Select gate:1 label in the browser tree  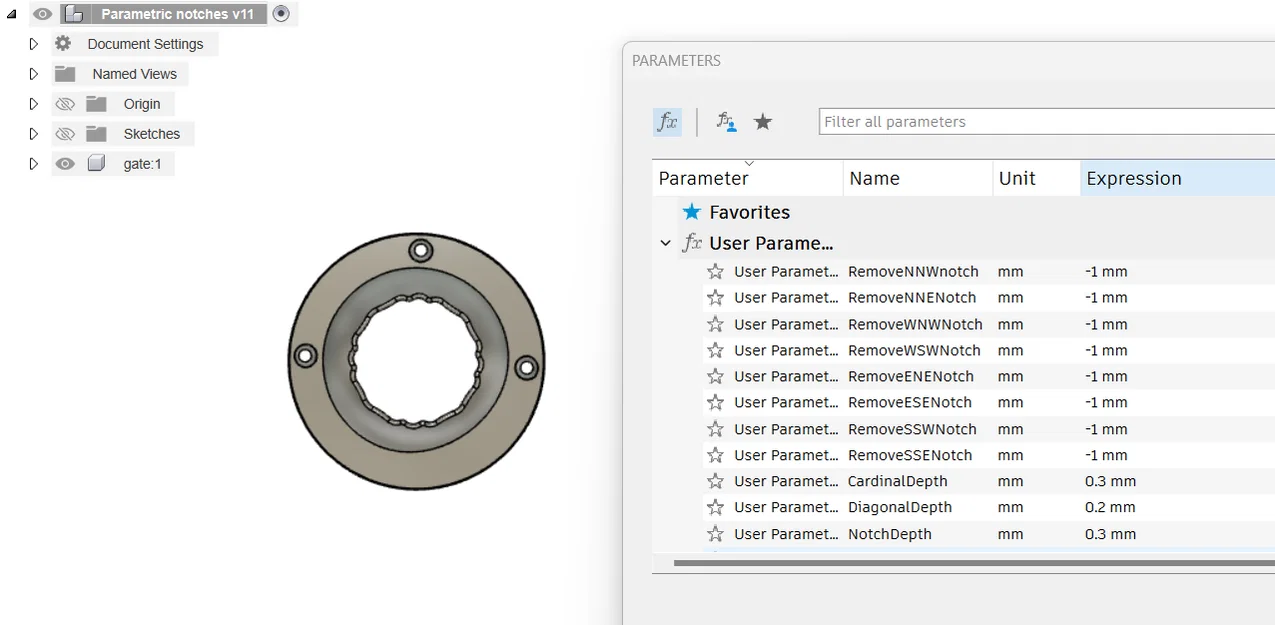(x=142, y=164)
